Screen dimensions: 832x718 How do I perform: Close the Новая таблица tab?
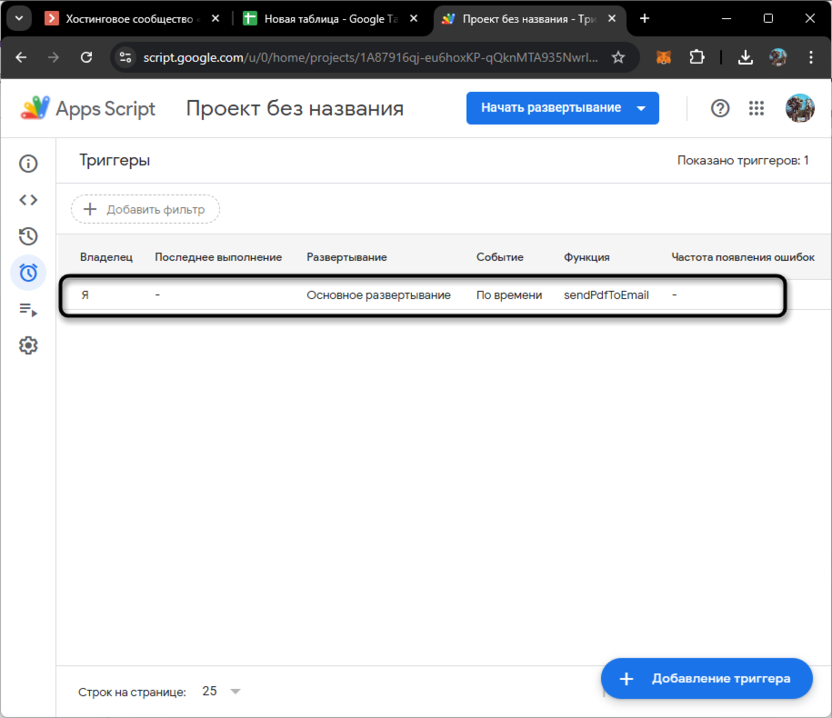(414, 19)
